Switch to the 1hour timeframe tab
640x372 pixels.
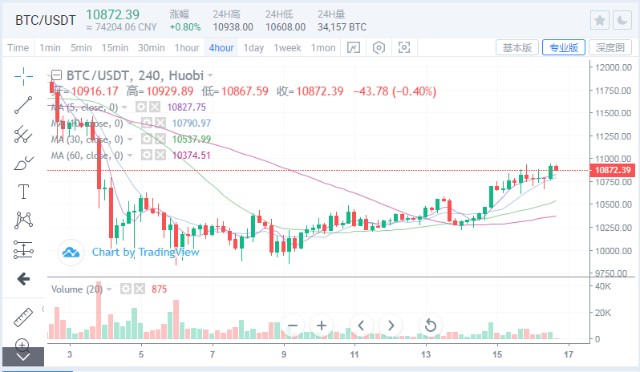click(x=187, y=48)
